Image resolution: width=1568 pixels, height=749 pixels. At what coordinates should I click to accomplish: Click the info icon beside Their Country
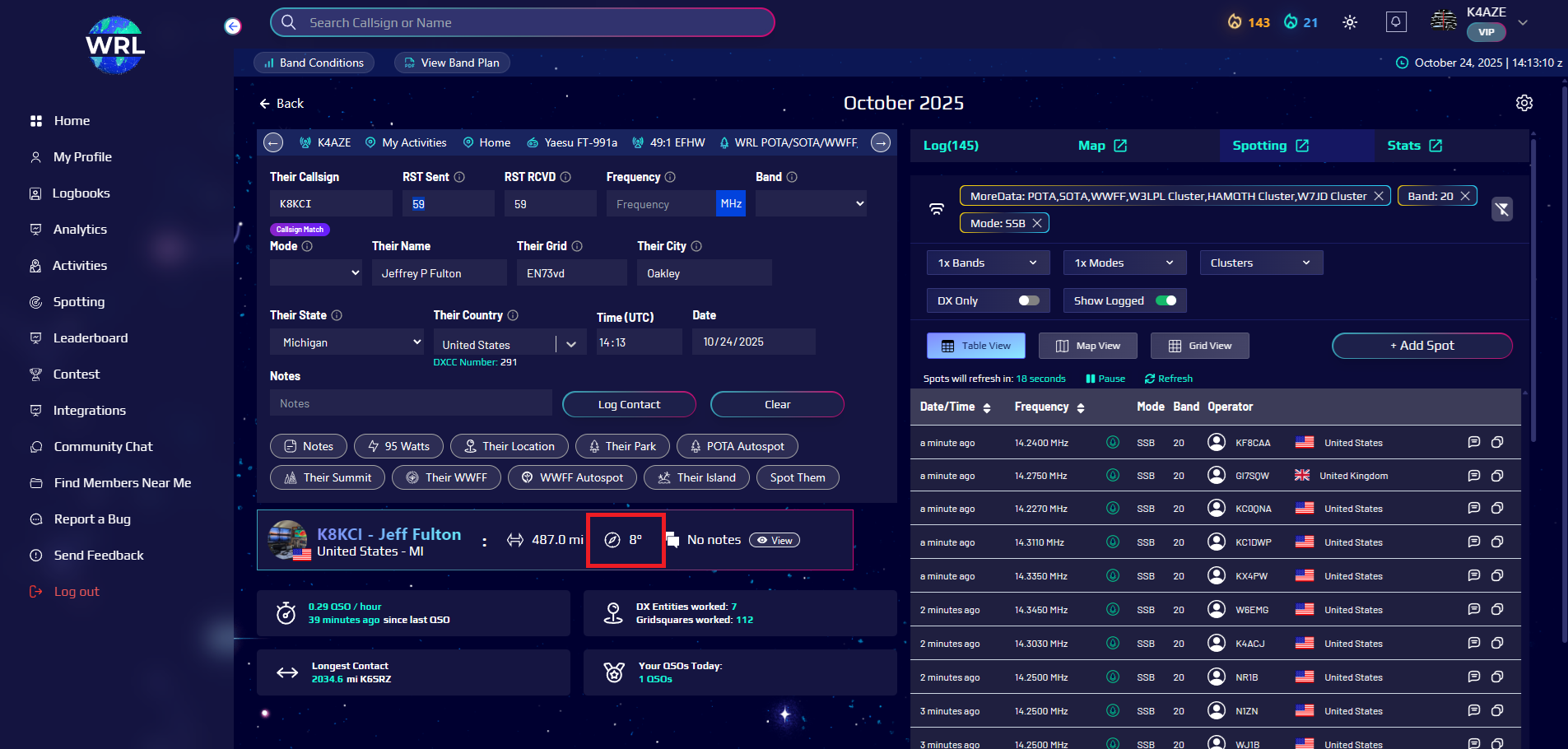513,315
